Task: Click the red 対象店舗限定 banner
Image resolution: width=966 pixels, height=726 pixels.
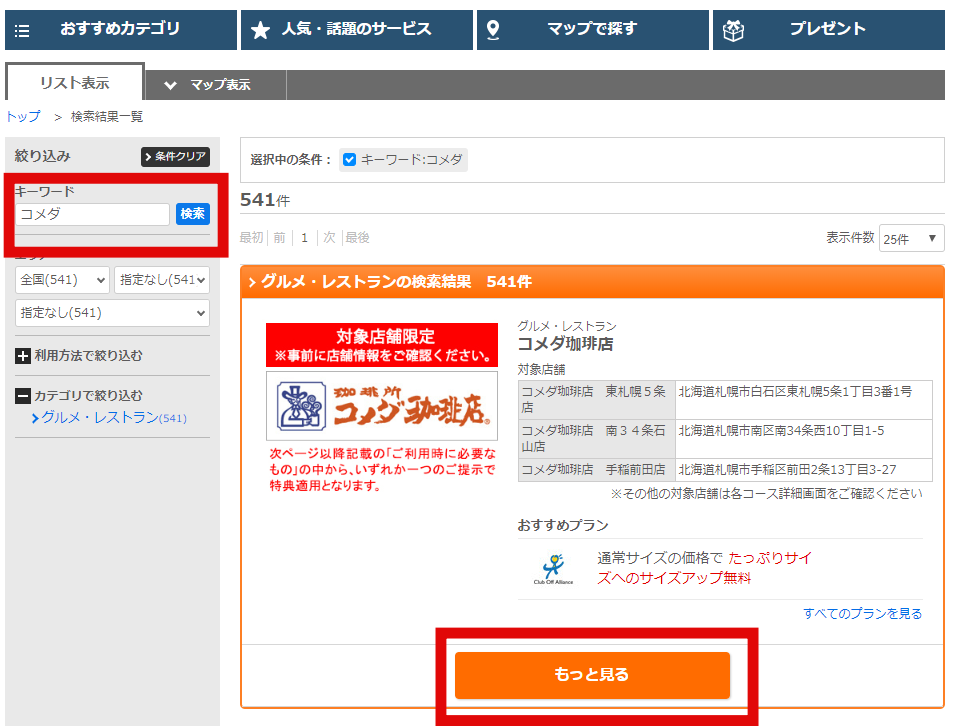Action: coord(382,345)
